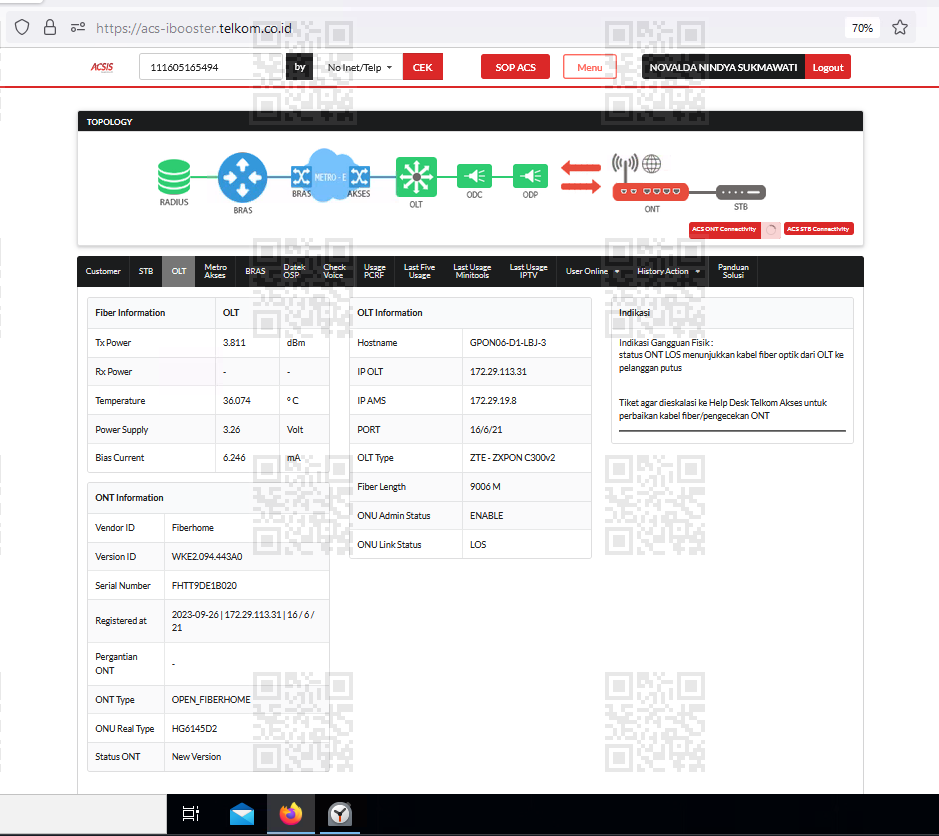
Task: Click the loading spinner beside ACS ONT Connectivity
Action: [x=771, y=229]
